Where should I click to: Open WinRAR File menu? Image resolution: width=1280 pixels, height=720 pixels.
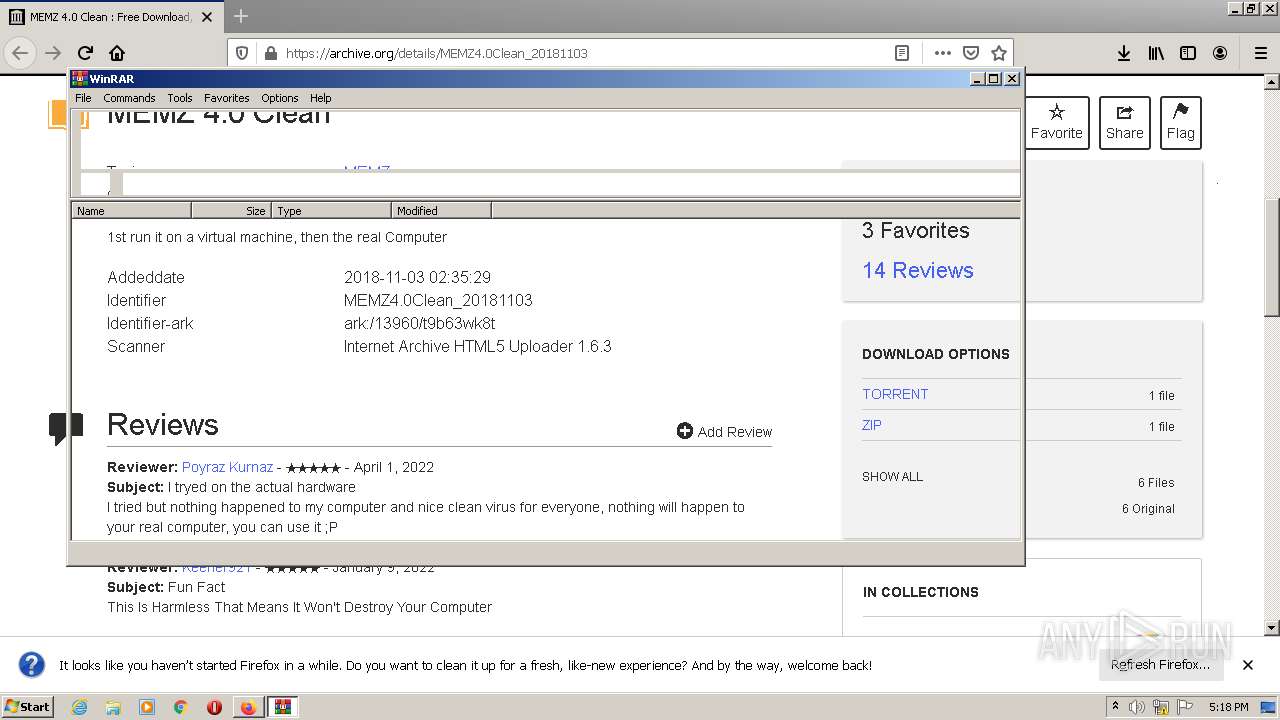pos(83,98)
